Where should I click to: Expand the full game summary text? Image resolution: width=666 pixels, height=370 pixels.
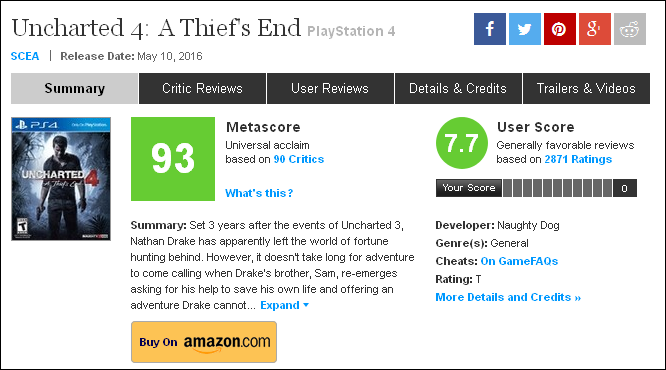[280, 305]
